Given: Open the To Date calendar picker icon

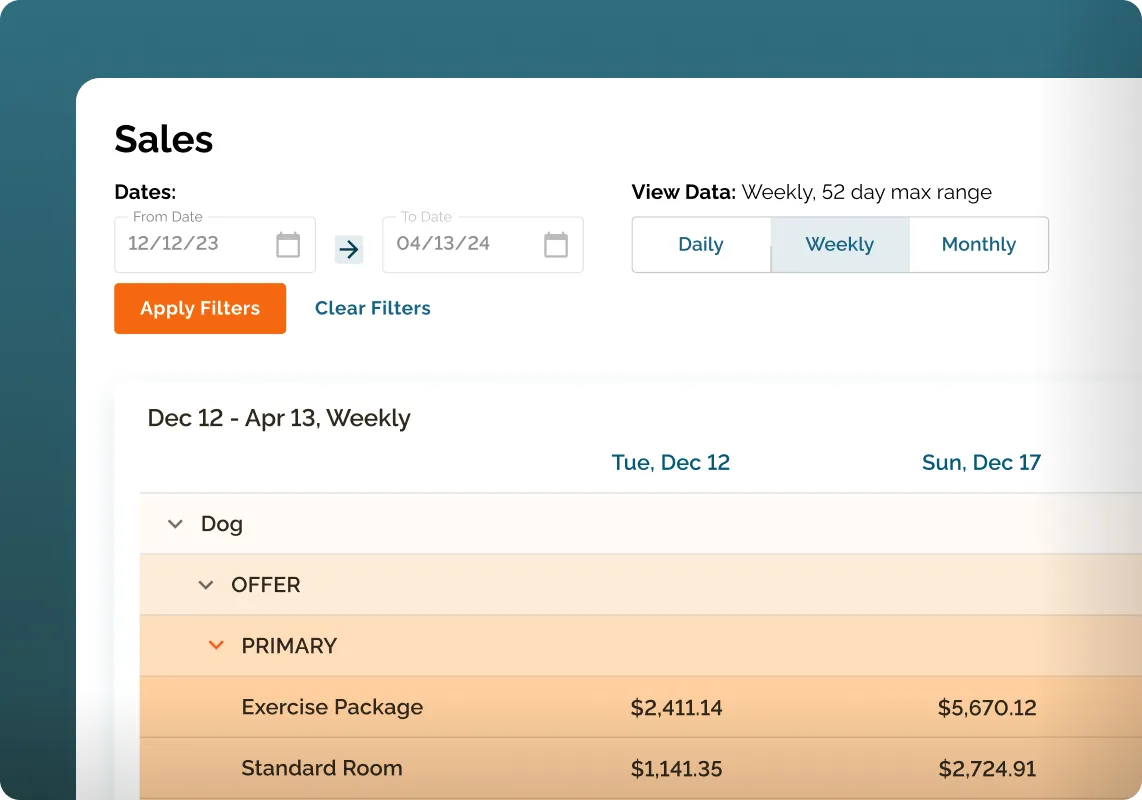Looking at the screenshot, I should (556, 245).
